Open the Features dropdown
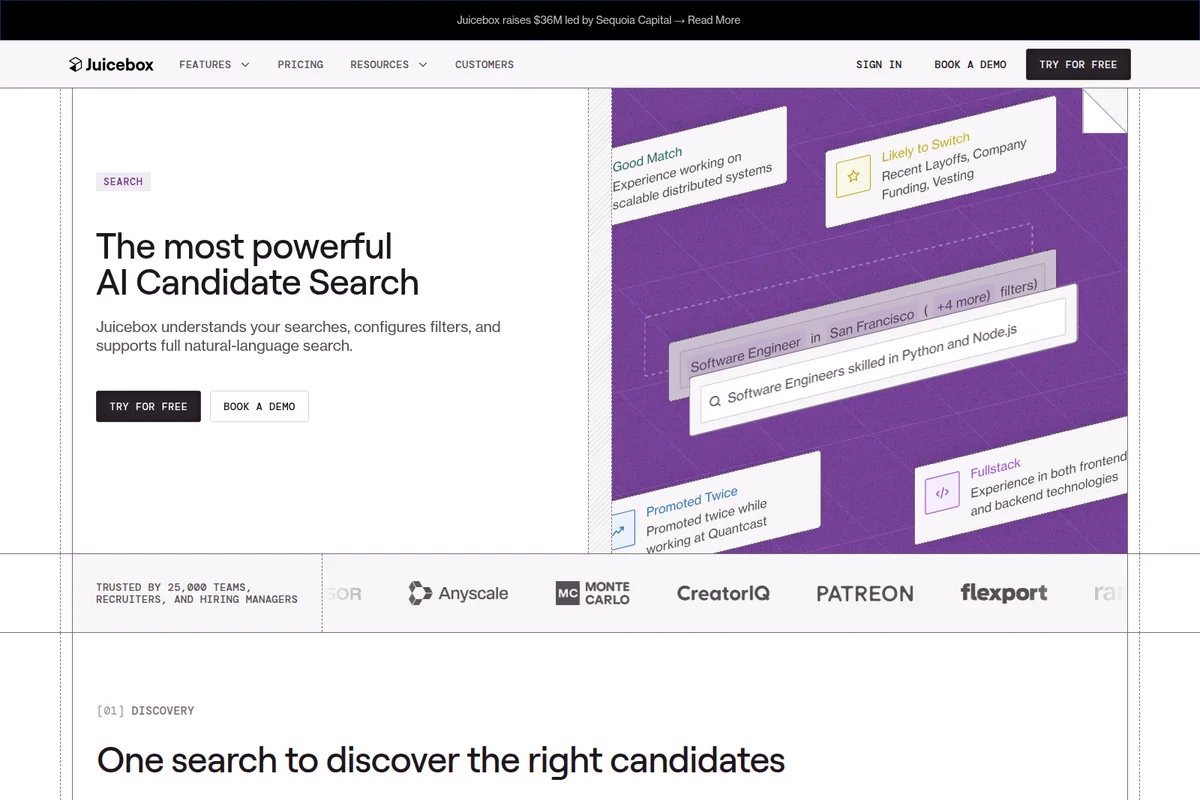Image resolution: width=1200 pixels, height=800 pixels. [x=213, y=64]
